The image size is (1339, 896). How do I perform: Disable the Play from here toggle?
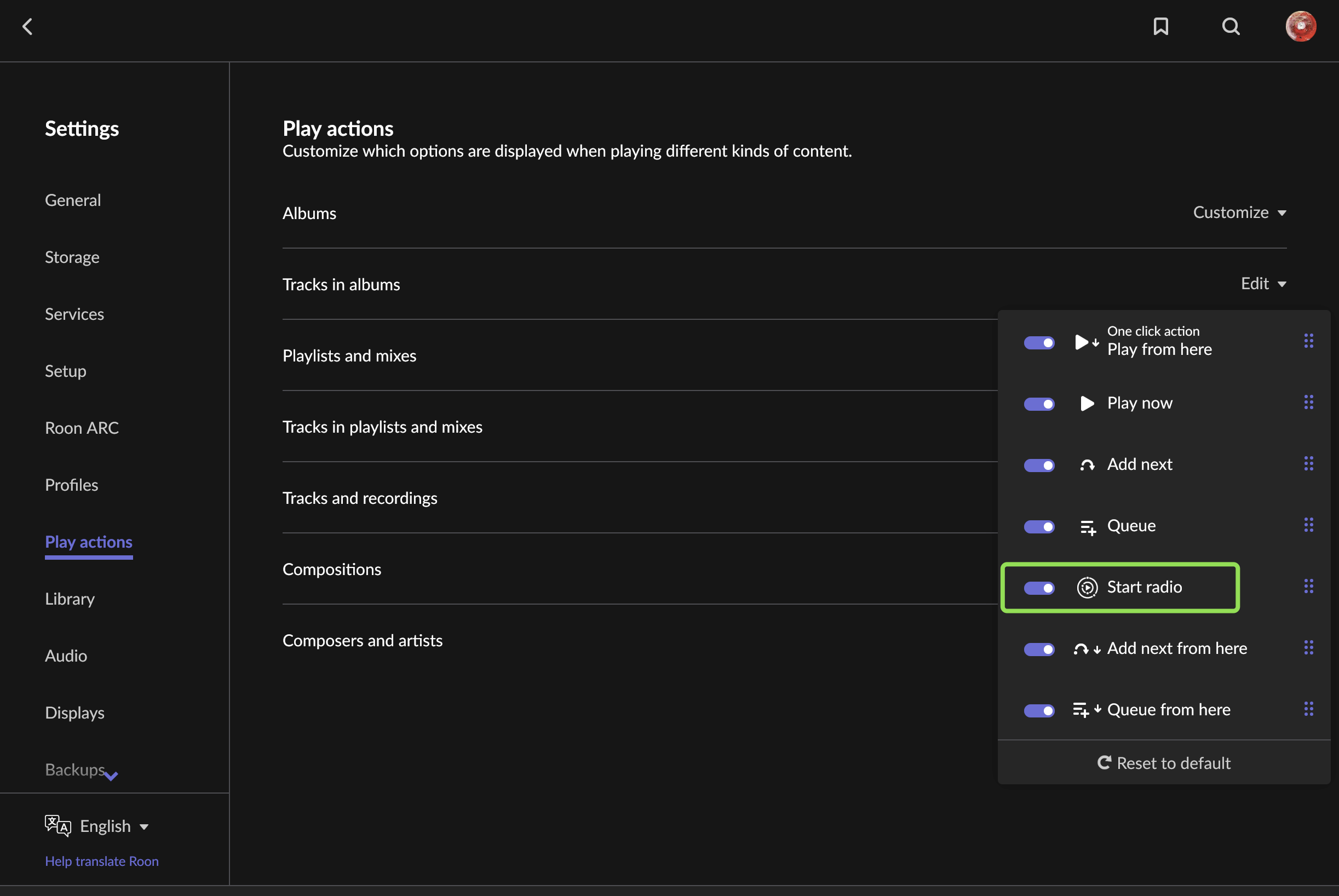pos(1038,343)
